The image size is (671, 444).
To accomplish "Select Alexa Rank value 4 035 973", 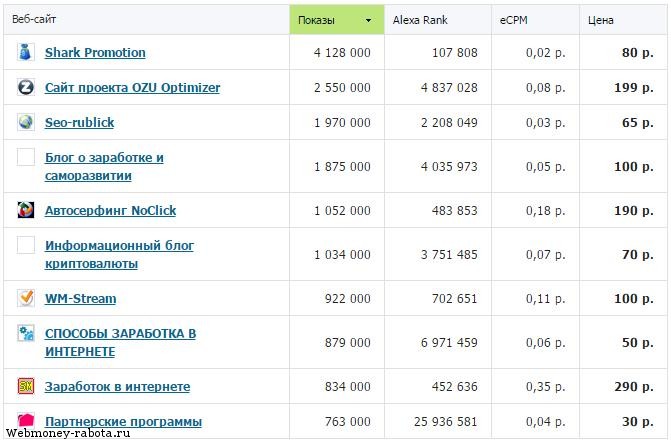I will [x=449, y=166].
